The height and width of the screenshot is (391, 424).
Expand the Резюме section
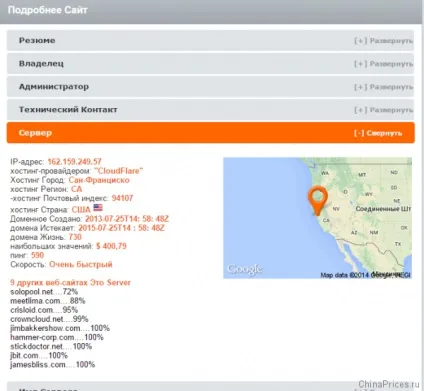[x=210, y=40]
